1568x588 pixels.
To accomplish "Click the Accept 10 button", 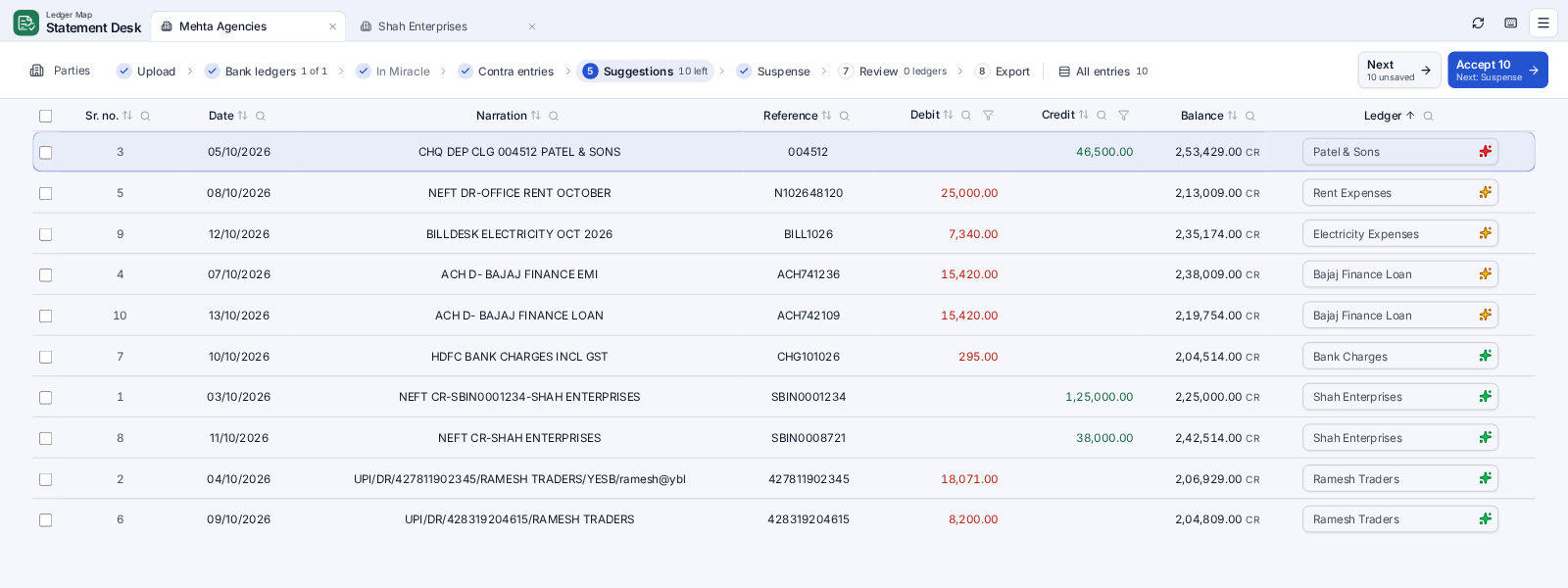I will 1497,70.
